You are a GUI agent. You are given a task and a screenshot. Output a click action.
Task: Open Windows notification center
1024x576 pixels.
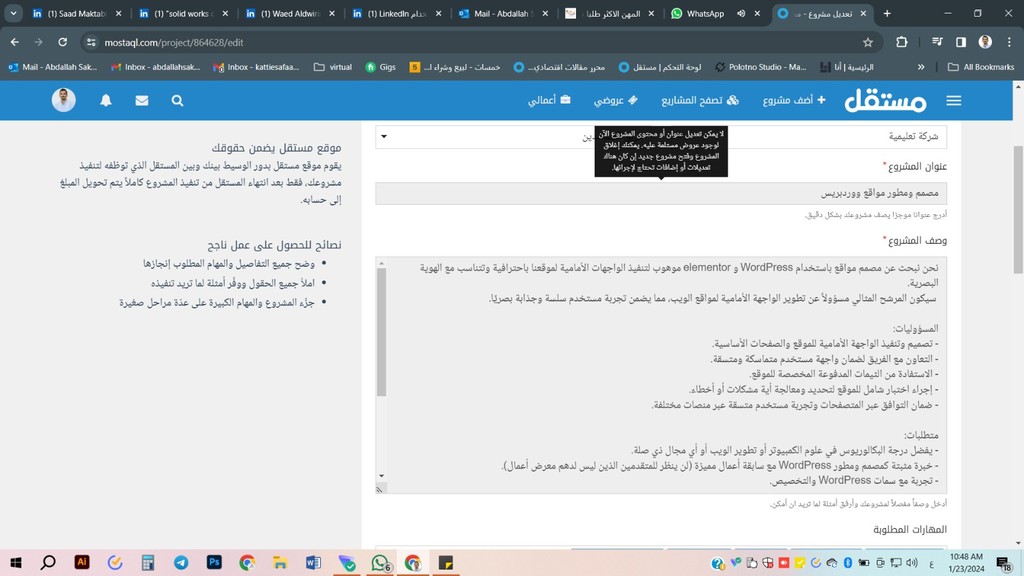1004,562
